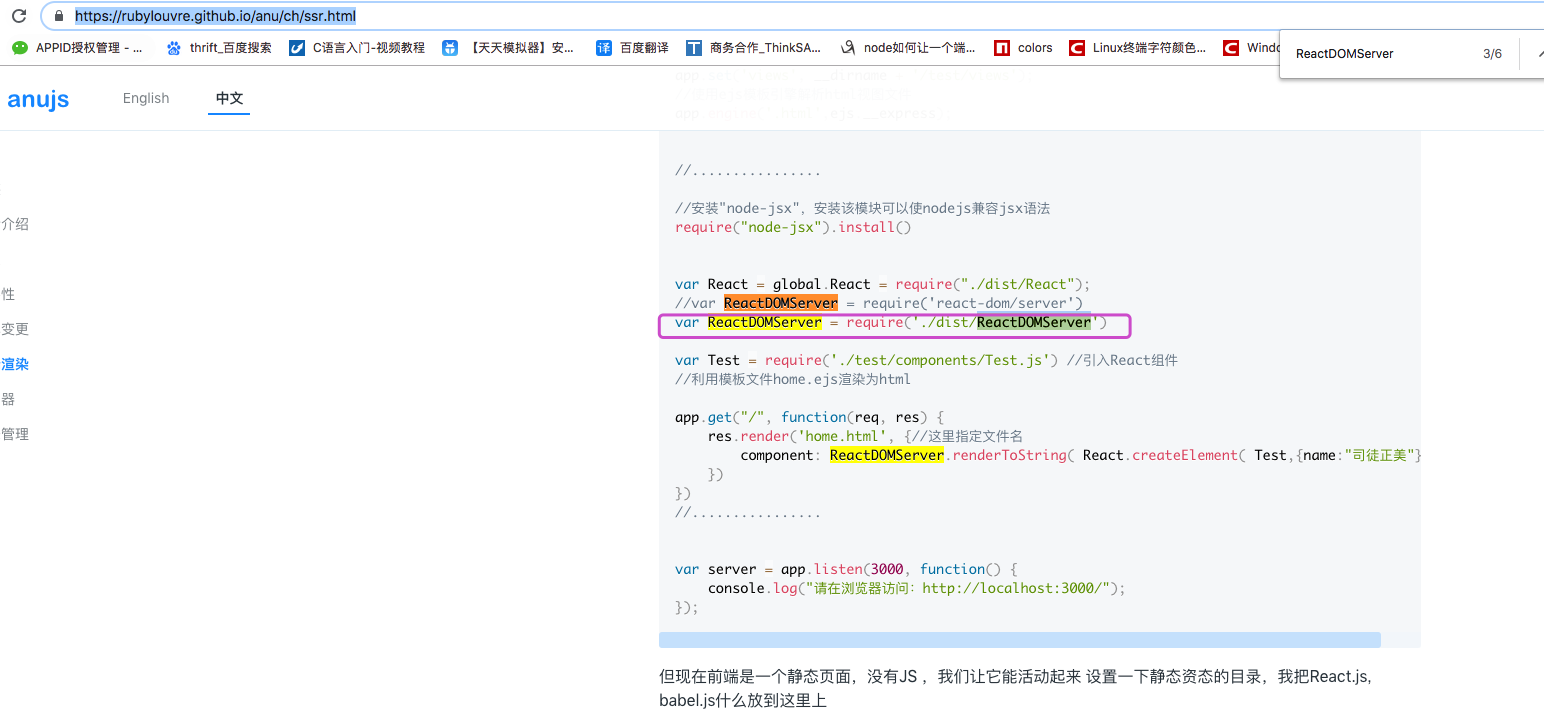Open the 天天模拟器 bookmark icon

pos(444,47)
